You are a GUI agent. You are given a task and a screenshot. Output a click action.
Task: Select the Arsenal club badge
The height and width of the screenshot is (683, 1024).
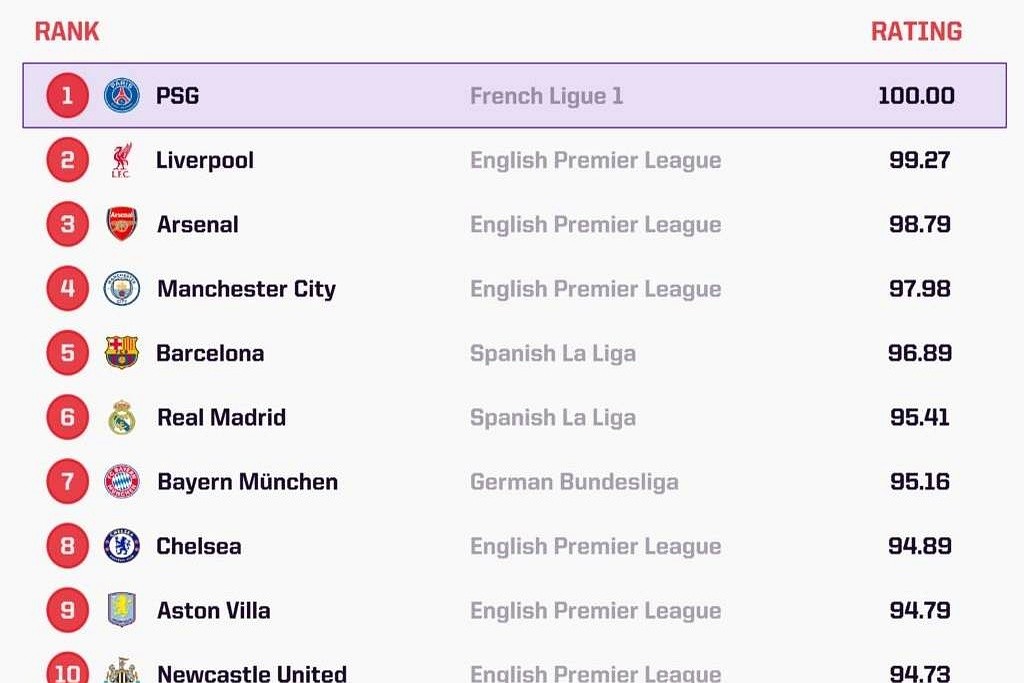pyautogui.click(x=122, y=224)
